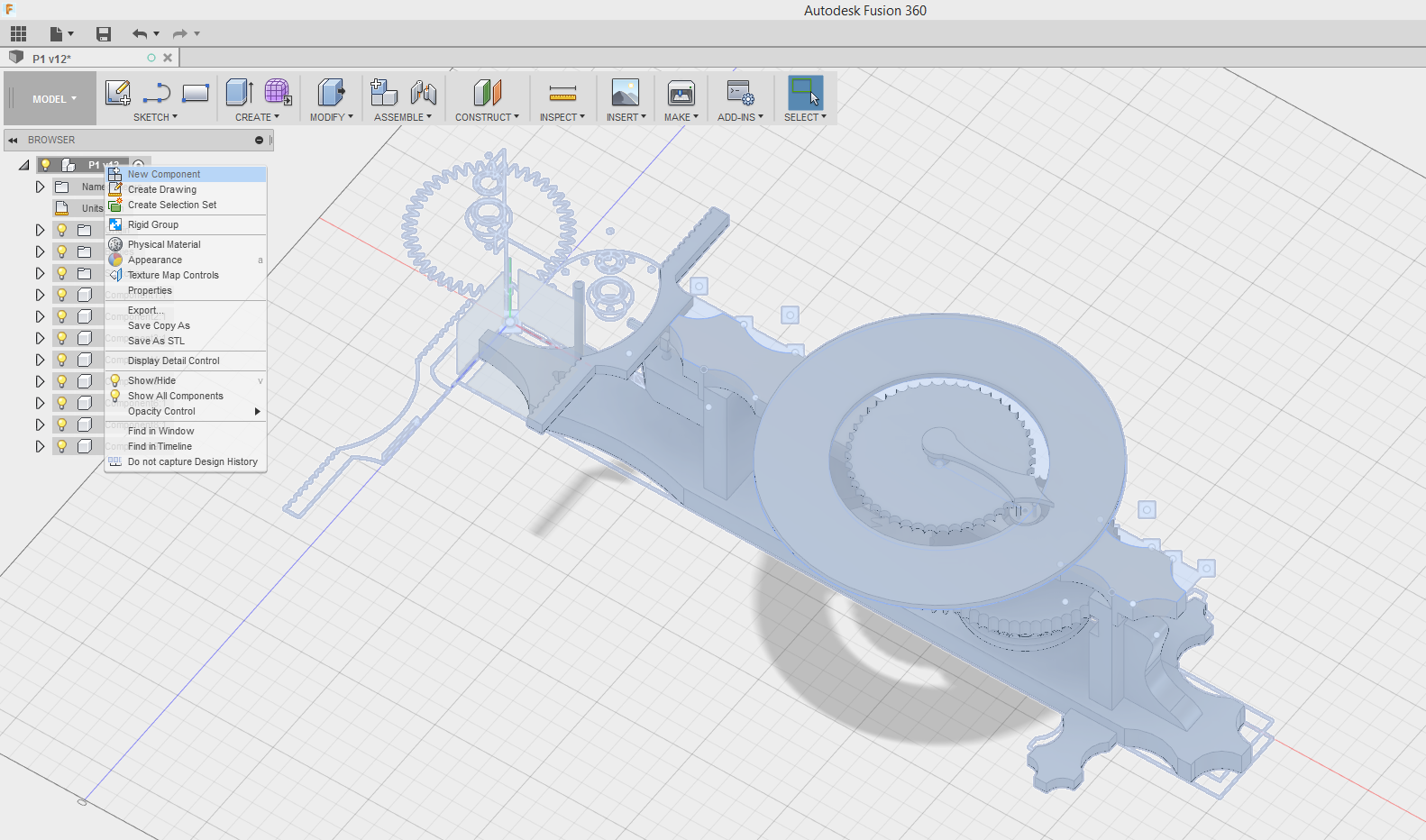Viewport: 1426px width, 840px height.
Task: Click the Units document icon in browser
Action: (x=62, y=208)
